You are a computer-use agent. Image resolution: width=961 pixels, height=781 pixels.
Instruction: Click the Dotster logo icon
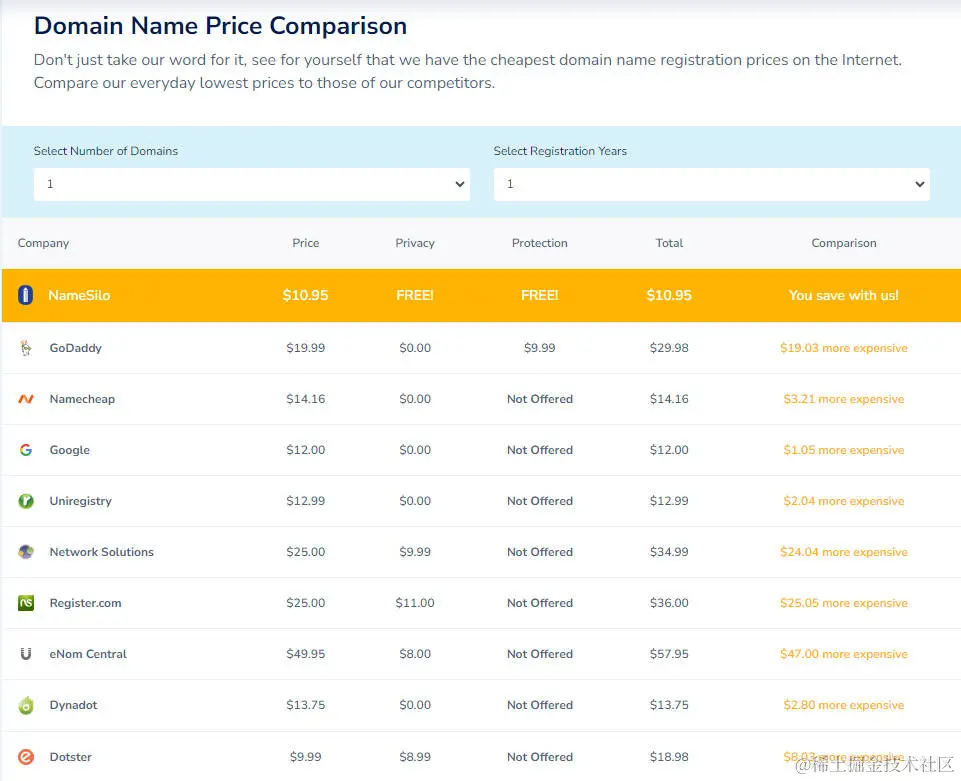26,757
